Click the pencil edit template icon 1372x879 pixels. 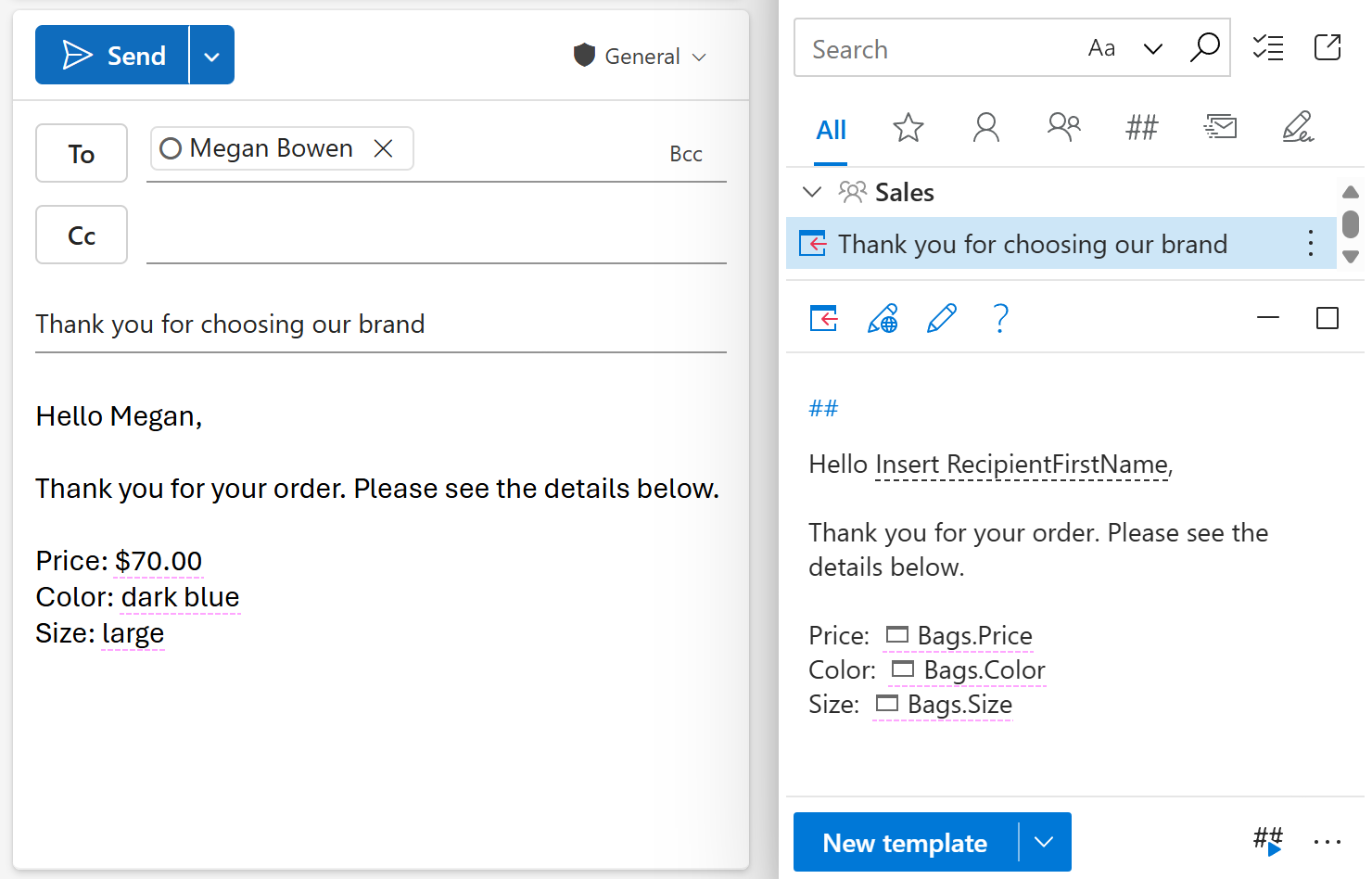point(942,318)
